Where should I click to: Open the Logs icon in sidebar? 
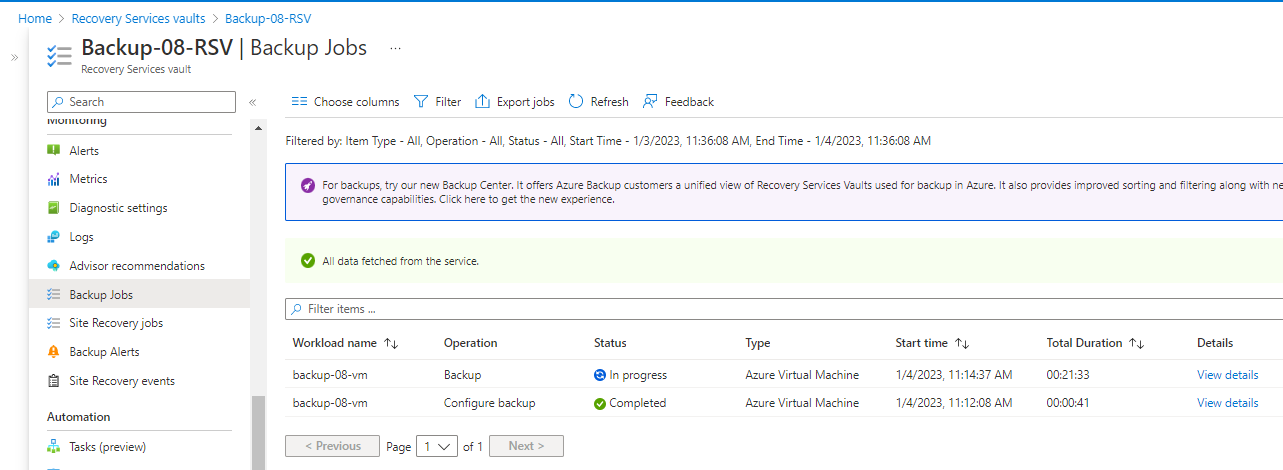[54, 237]
